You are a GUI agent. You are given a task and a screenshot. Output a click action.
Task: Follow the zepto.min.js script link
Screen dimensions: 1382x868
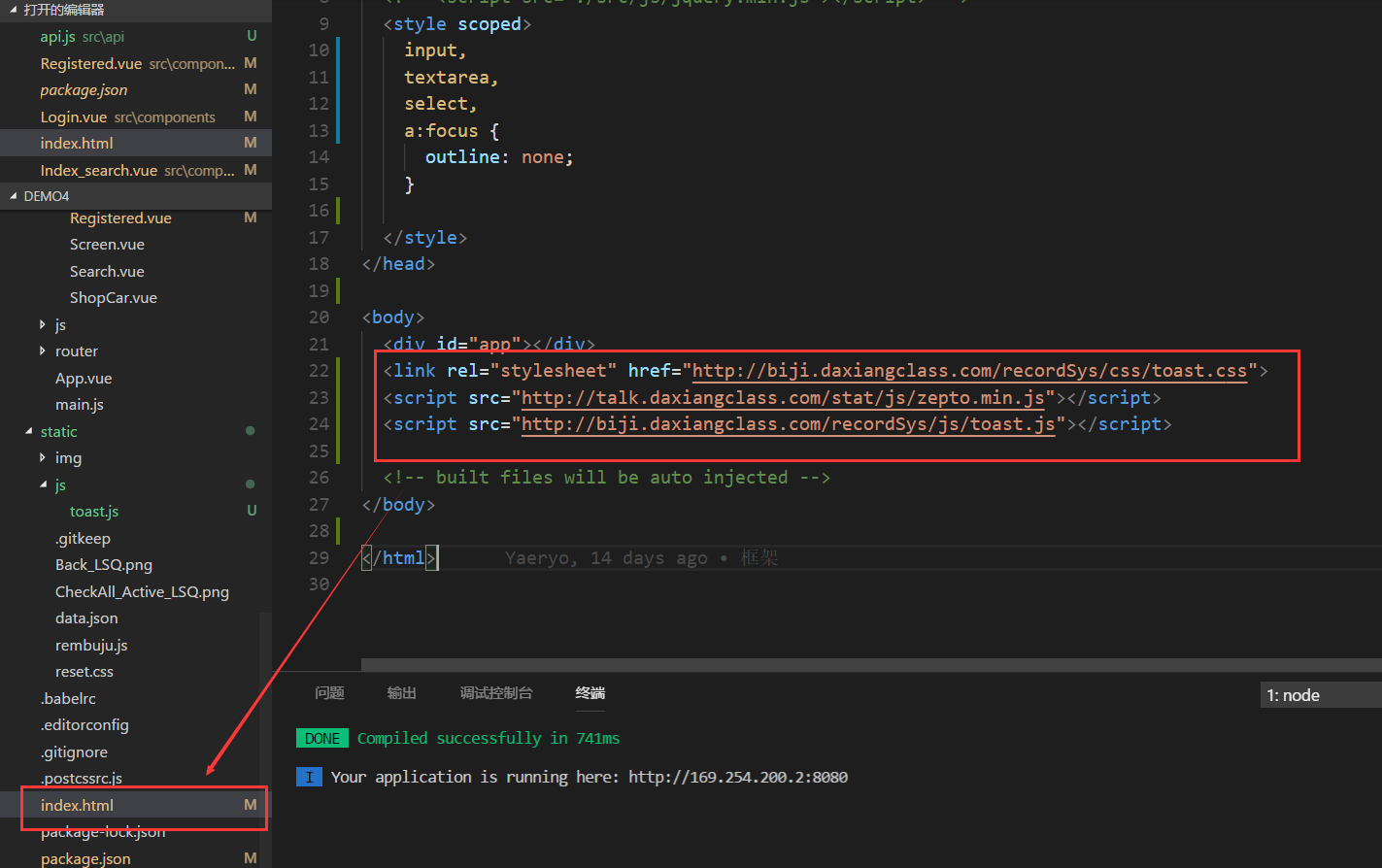pyautogui.click(x=783, y=398)
